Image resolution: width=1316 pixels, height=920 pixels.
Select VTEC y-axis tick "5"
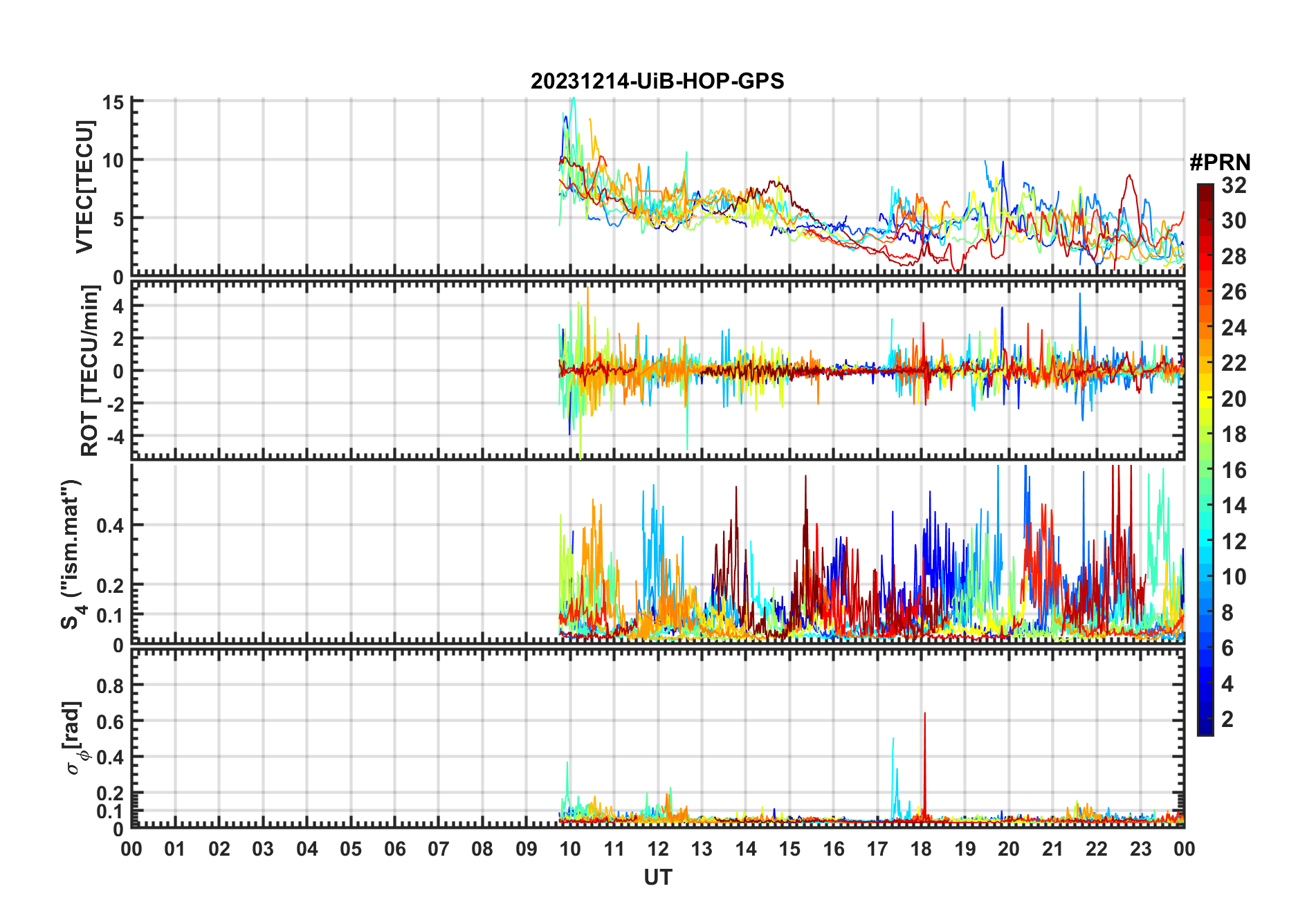pyautogui.click(x=118, y=219)
